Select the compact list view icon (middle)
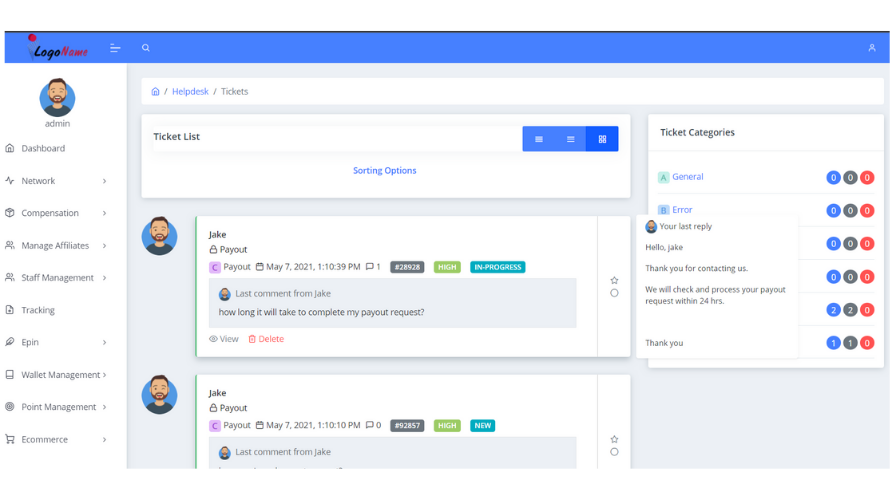The width and height of the screenshot is (890, 500). (x=570, y=139)
